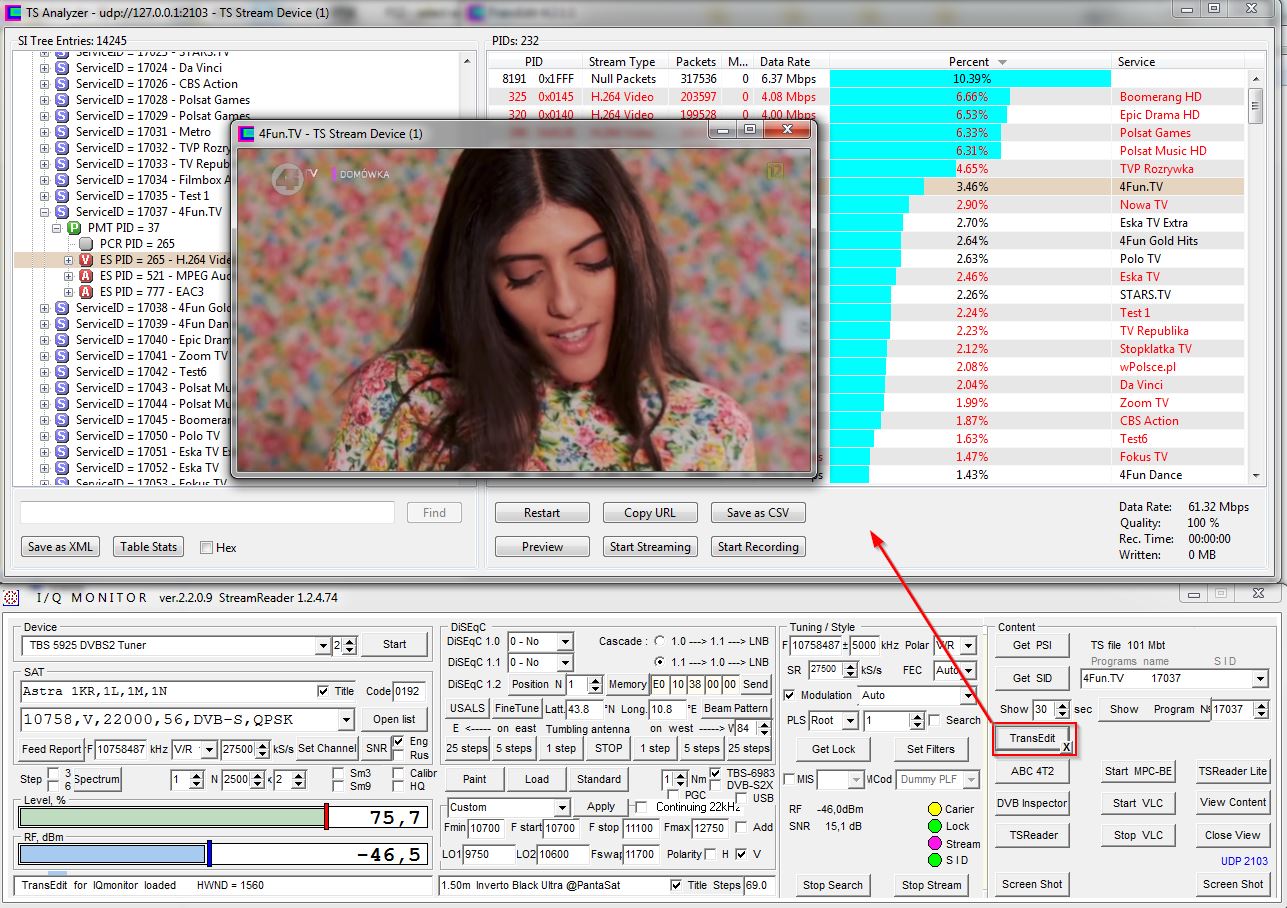Open the DiSEqC 1.0 dropdown

[565, 641]
